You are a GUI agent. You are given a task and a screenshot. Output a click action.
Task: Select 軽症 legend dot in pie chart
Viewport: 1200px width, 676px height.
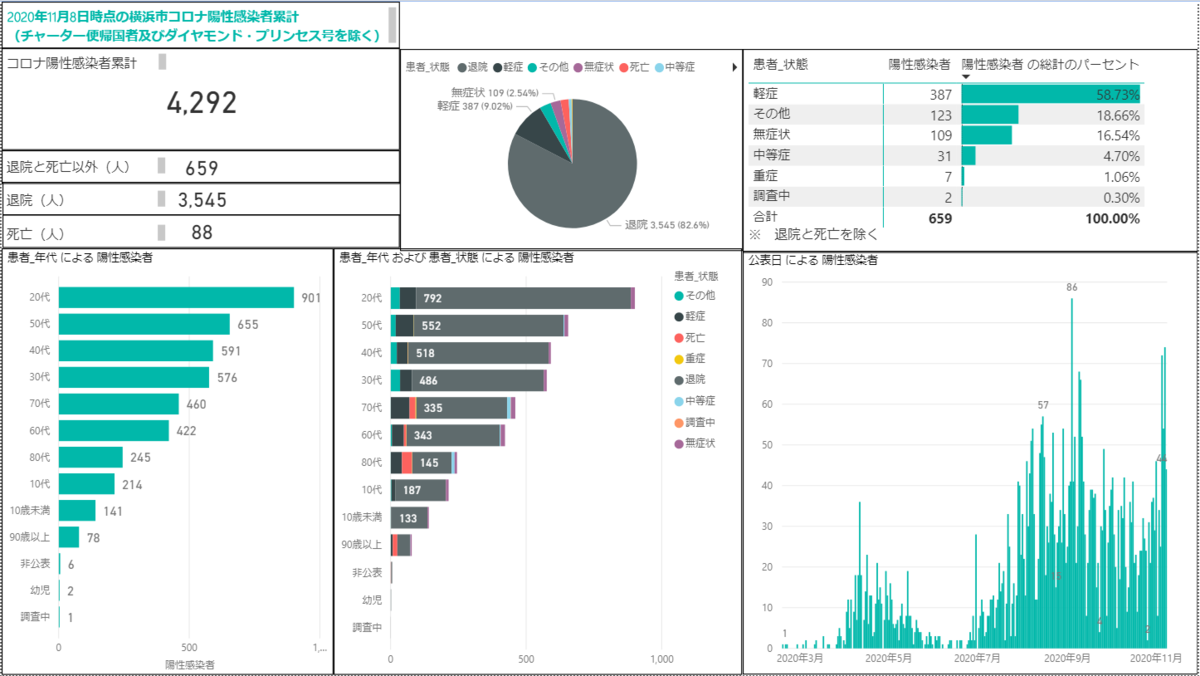pyautogui.click(x=497, y=67)
